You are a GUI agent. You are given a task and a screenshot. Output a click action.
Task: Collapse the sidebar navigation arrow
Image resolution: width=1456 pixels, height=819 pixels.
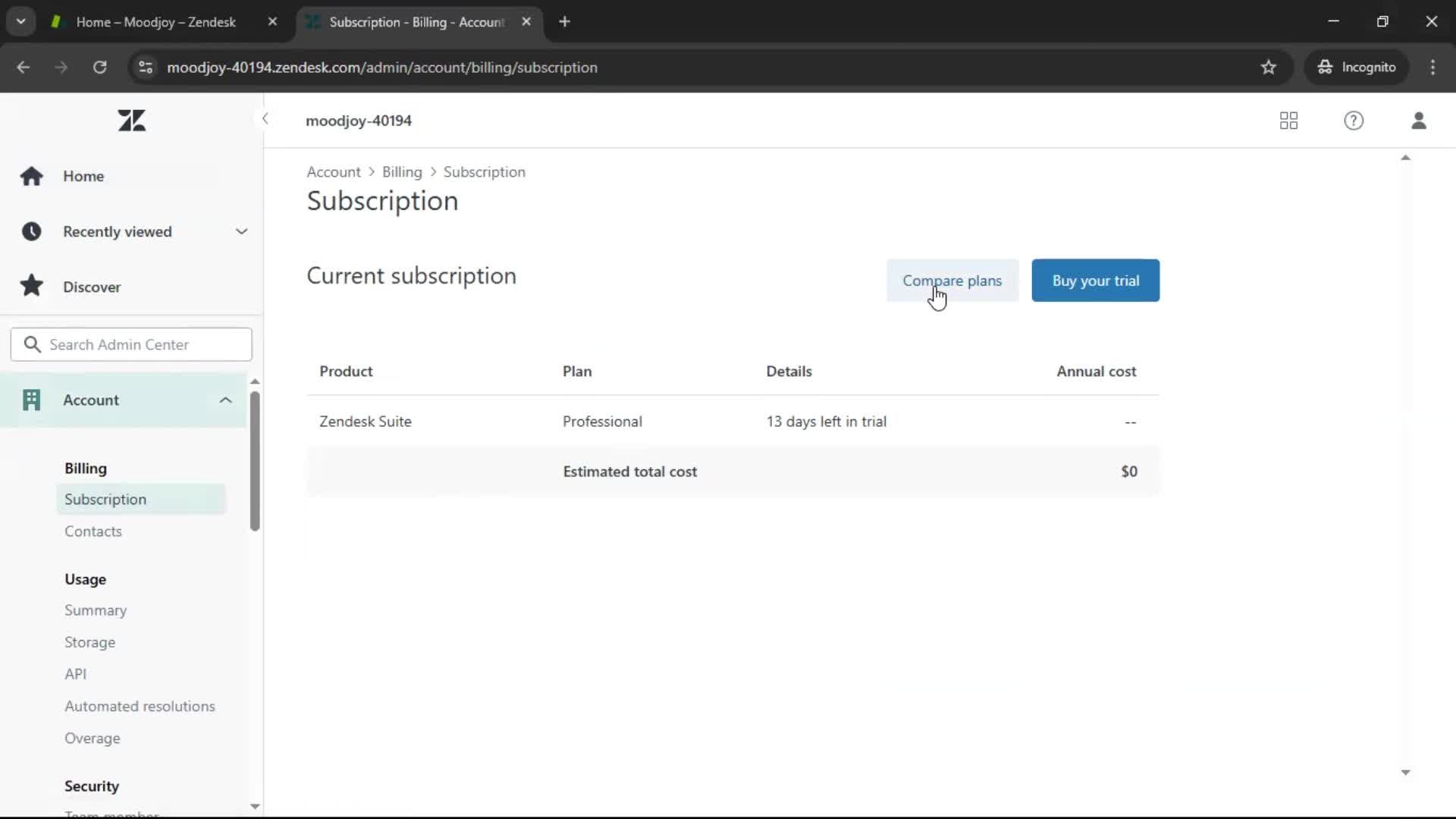pyautogui.click(x=265, y=118)
